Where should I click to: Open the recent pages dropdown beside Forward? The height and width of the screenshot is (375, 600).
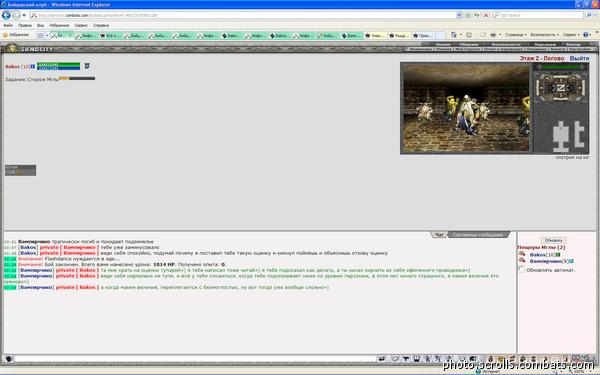[x=24, y=15]
